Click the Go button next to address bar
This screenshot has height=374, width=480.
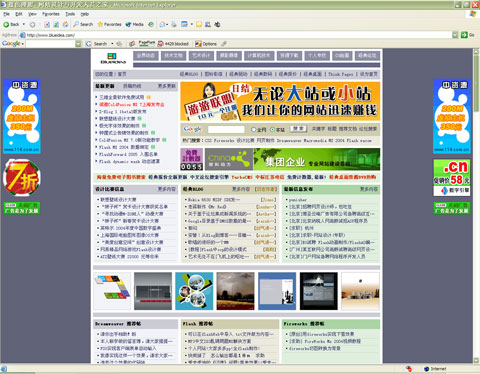pyautogui.click(x=467, y=35)
